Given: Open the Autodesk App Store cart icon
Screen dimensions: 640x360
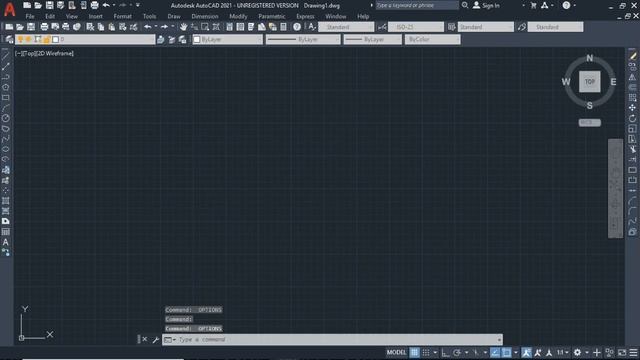Looking at the screenshot, I should pyautogui.click(x=533, y=5).
